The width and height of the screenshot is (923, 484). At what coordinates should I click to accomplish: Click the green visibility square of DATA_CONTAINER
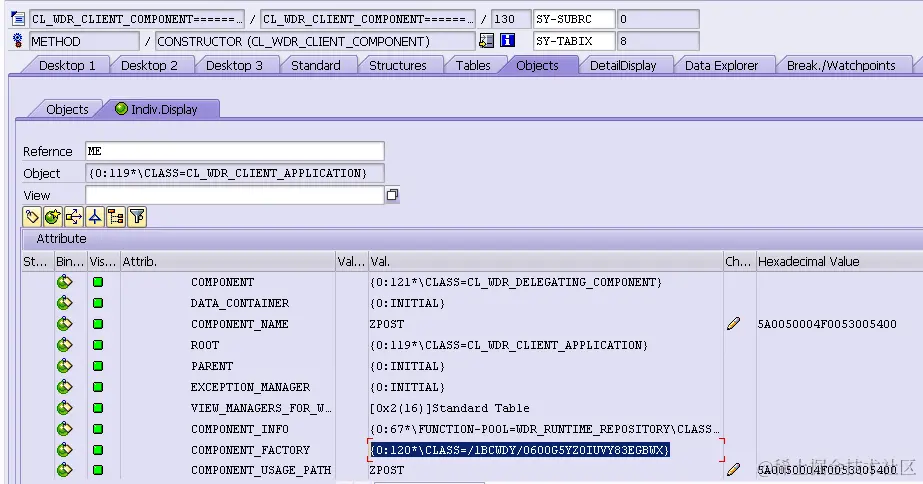point(98,303)
